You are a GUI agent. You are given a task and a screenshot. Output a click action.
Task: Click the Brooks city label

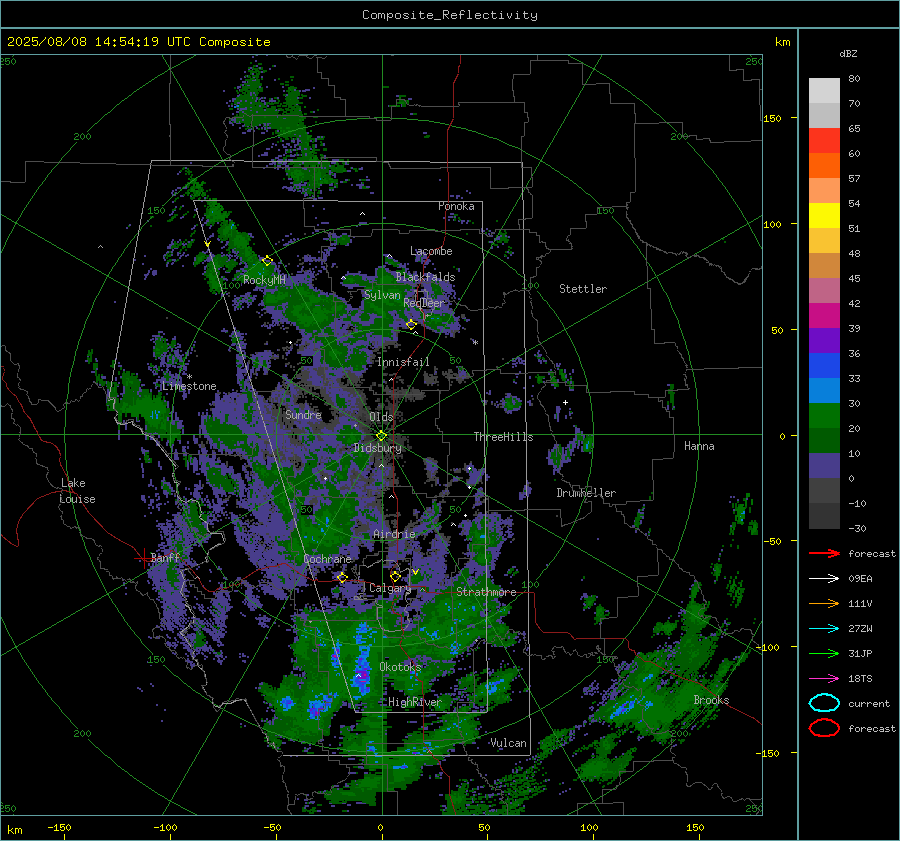(711, 700)
